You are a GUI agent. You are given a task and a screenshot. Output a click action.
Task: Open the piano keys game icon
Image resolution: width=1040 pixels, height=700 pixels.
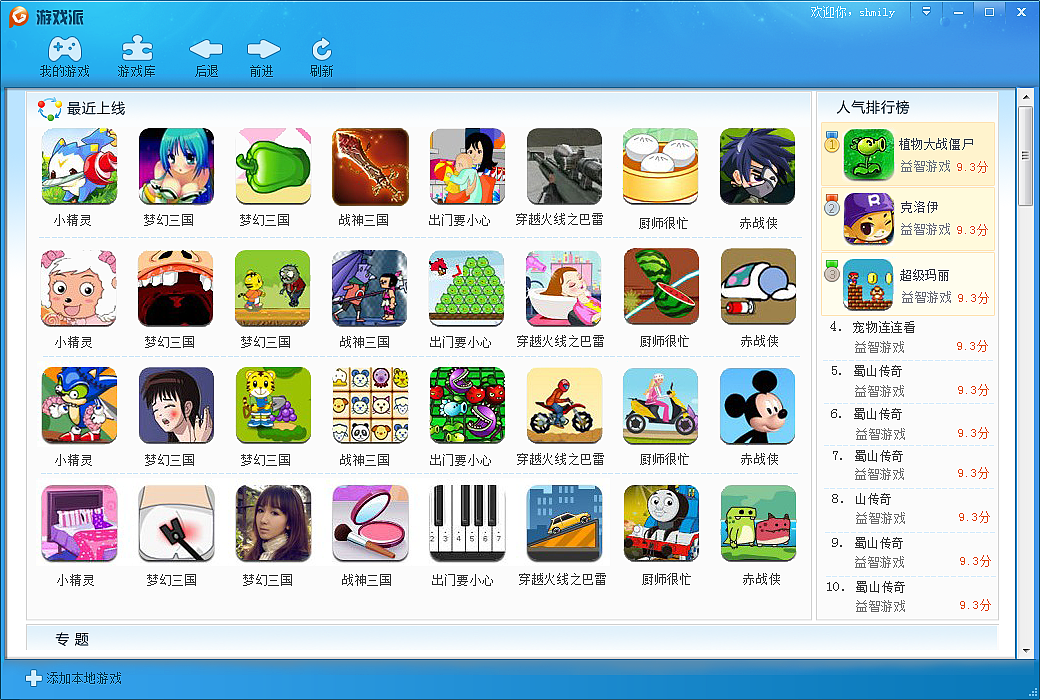pos(467,524)
